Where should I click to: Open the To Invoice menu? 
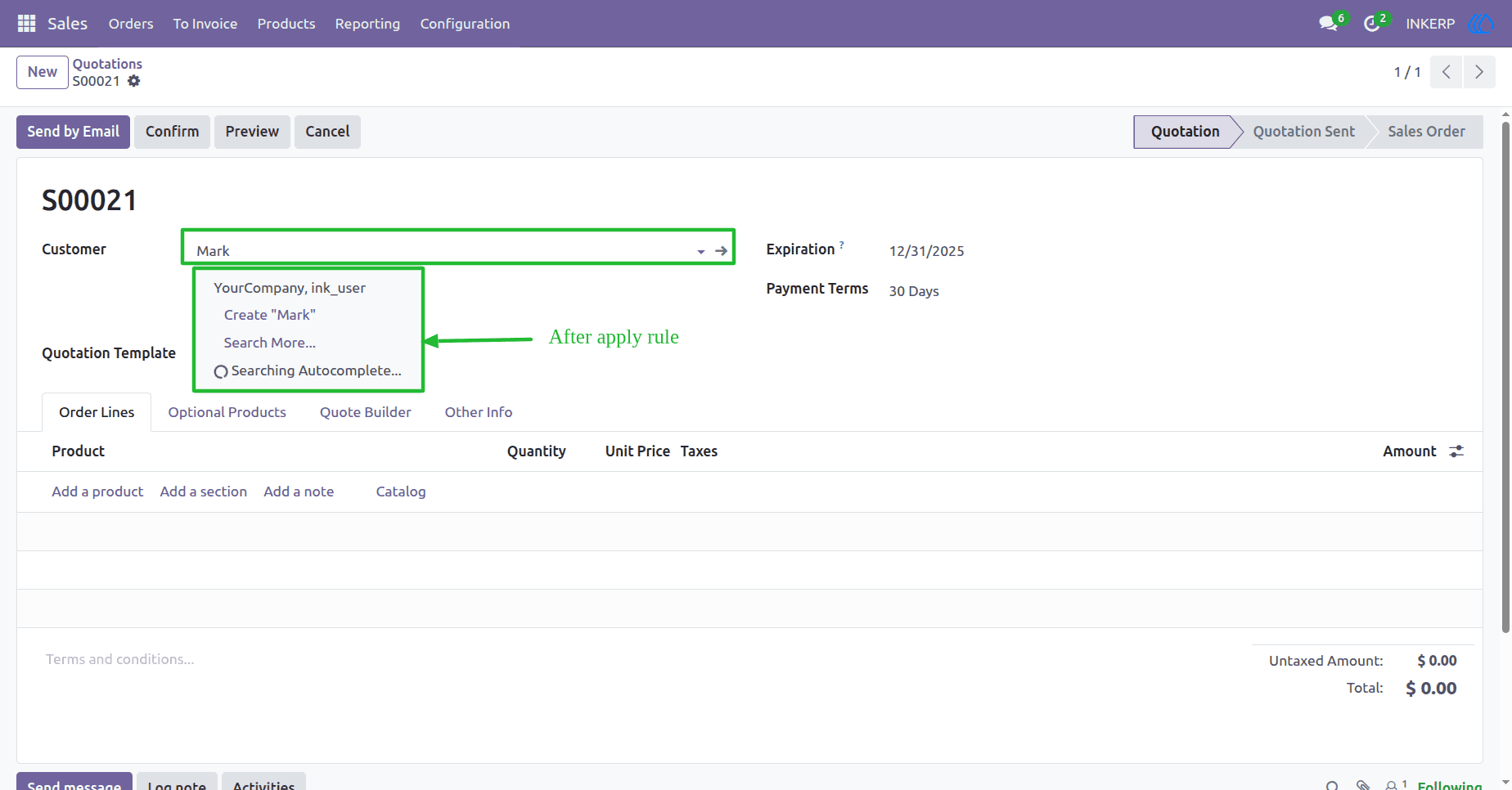point(205,24)
